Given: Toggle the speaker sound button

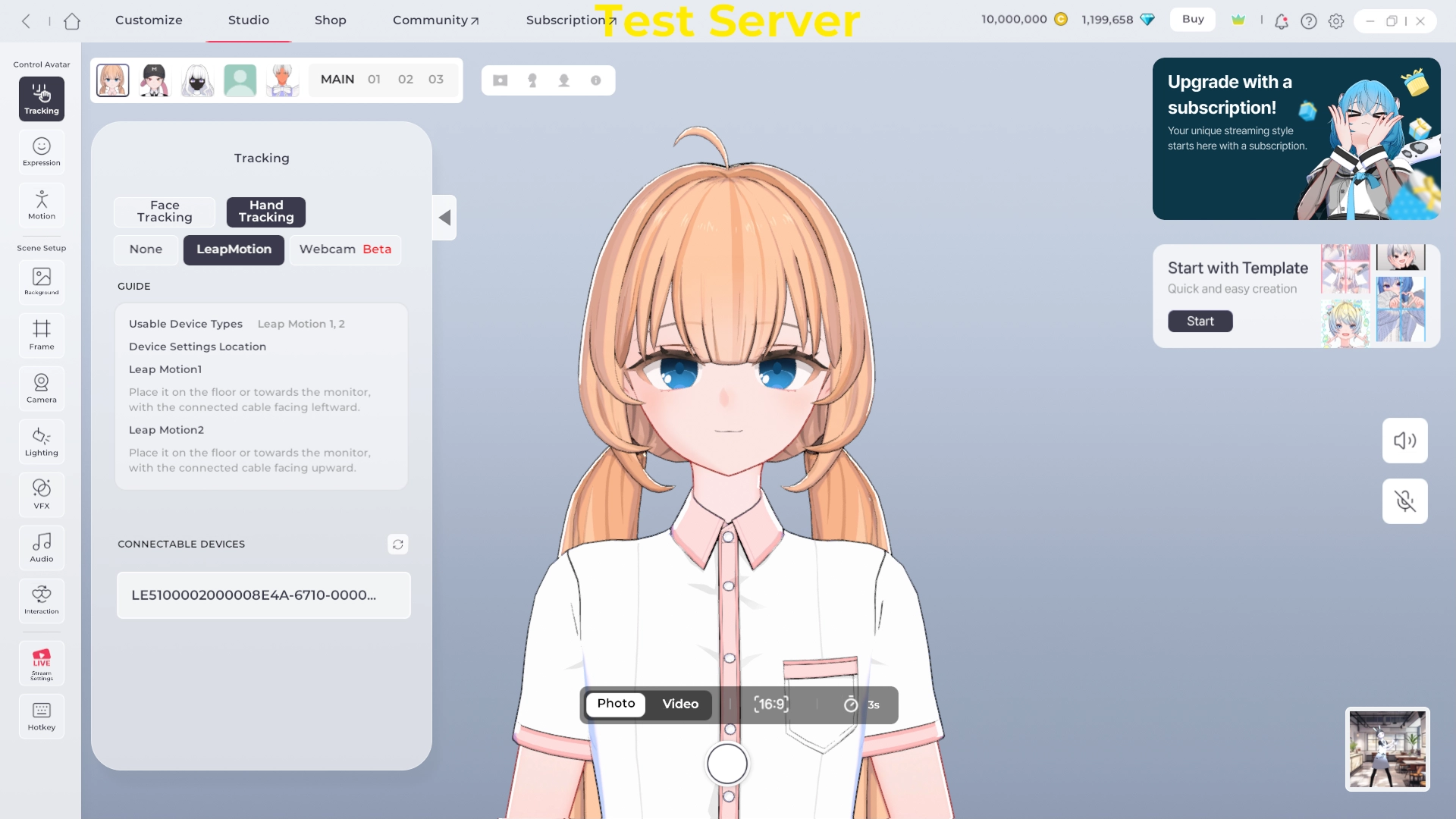Looking at the screenshot, I should [x=1404, y=441].
